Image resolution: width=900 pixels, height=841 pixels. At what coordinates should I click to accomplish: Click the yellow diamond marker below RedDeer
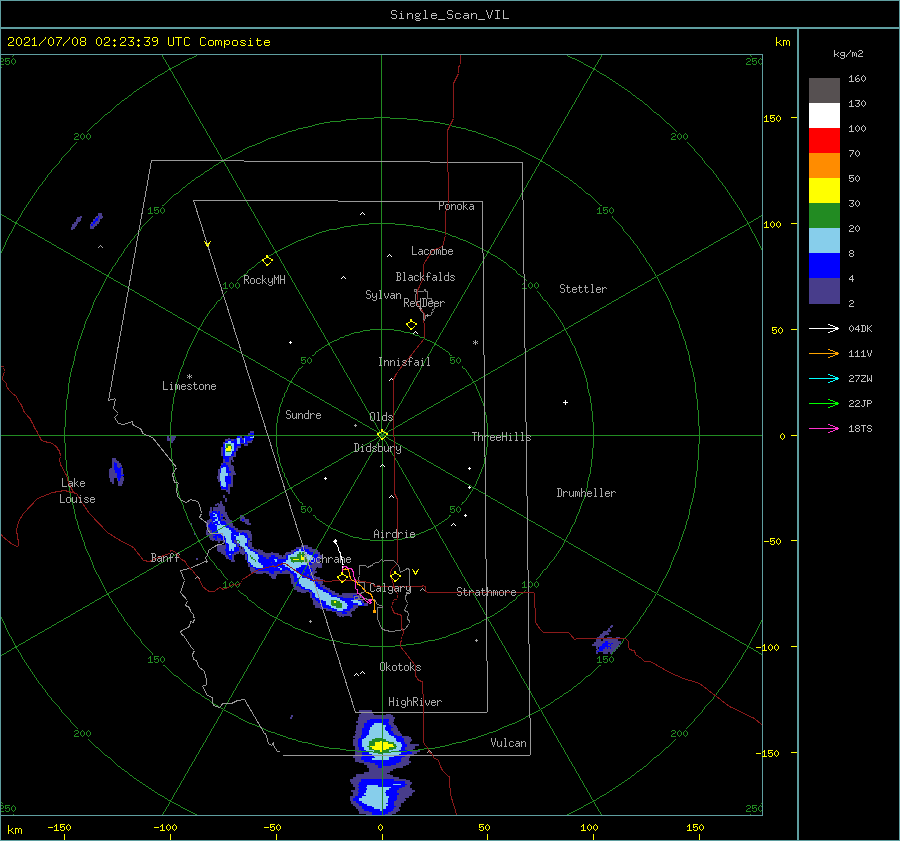point(412,325)
